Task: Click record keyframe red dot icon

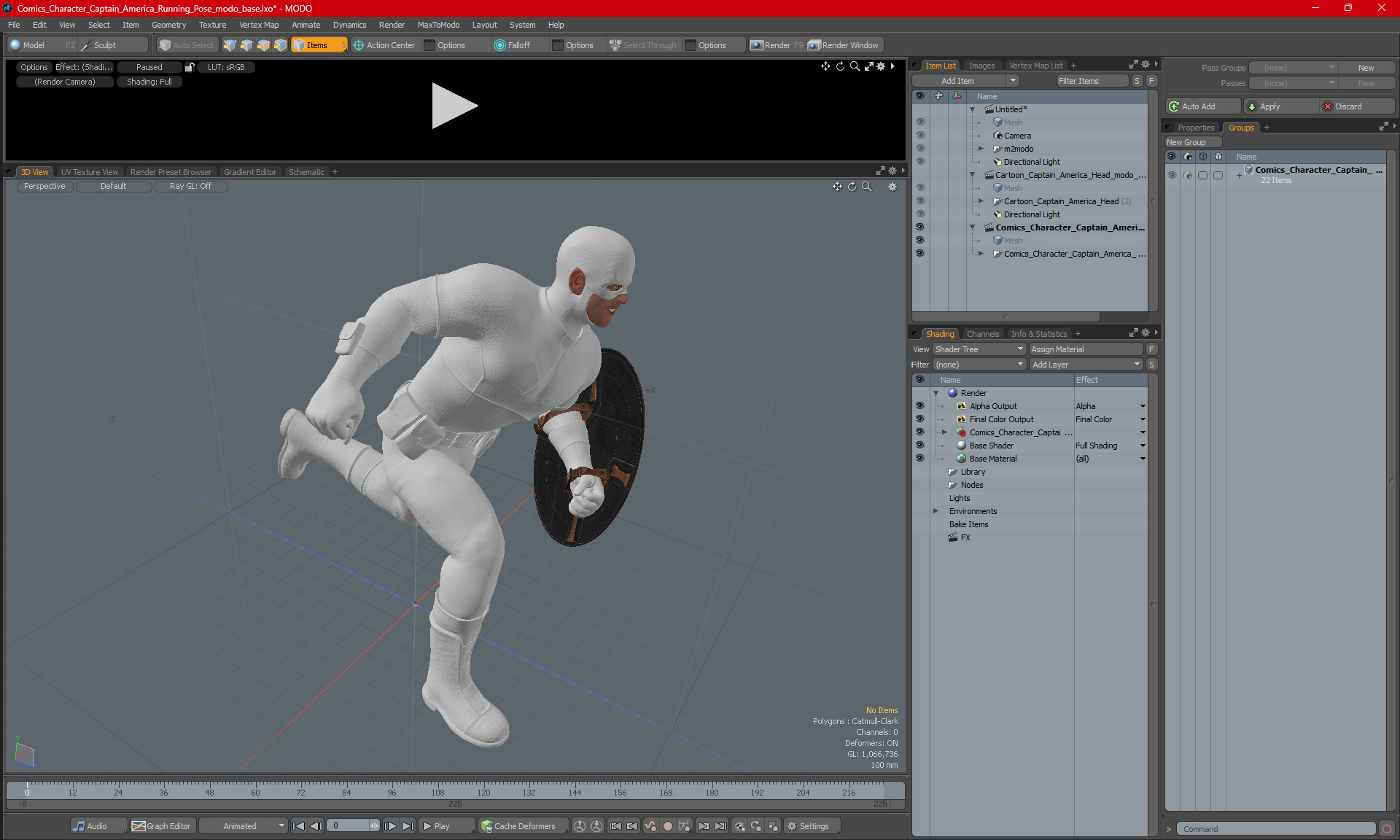Action: (x=667, y=826)
